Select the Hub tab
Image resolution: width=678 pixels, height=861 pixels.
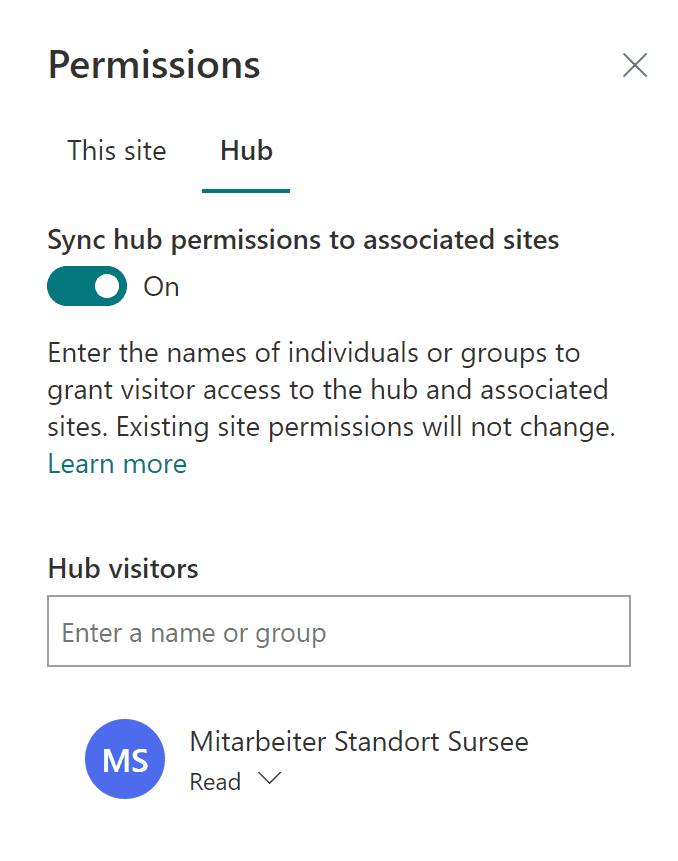pos(246,150)
